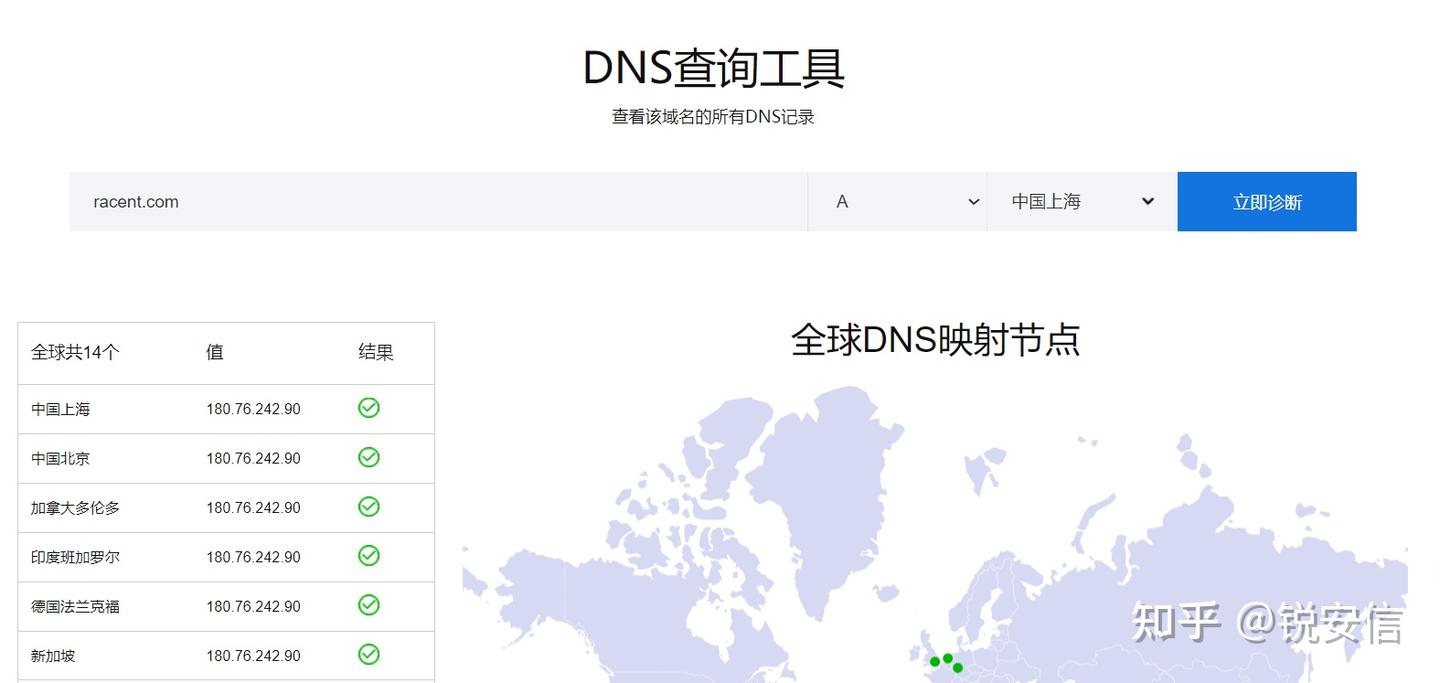The width and height of the screenshot is (1440, 683).
Task: Click the DNS查询工具 page title
Action: [x=712, y=67]
